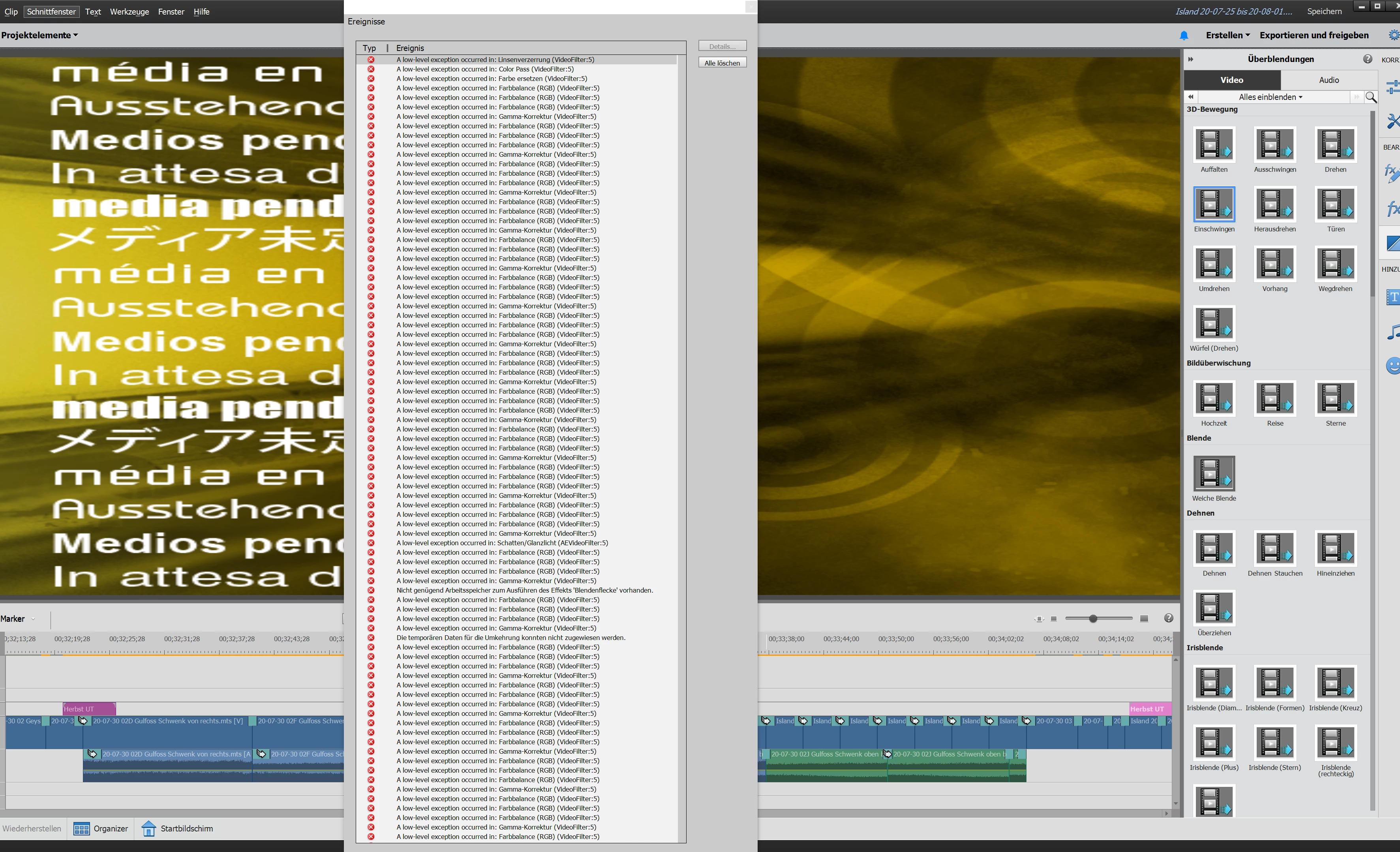Expand the Erstellen dropdown menu

(1227, 35)
